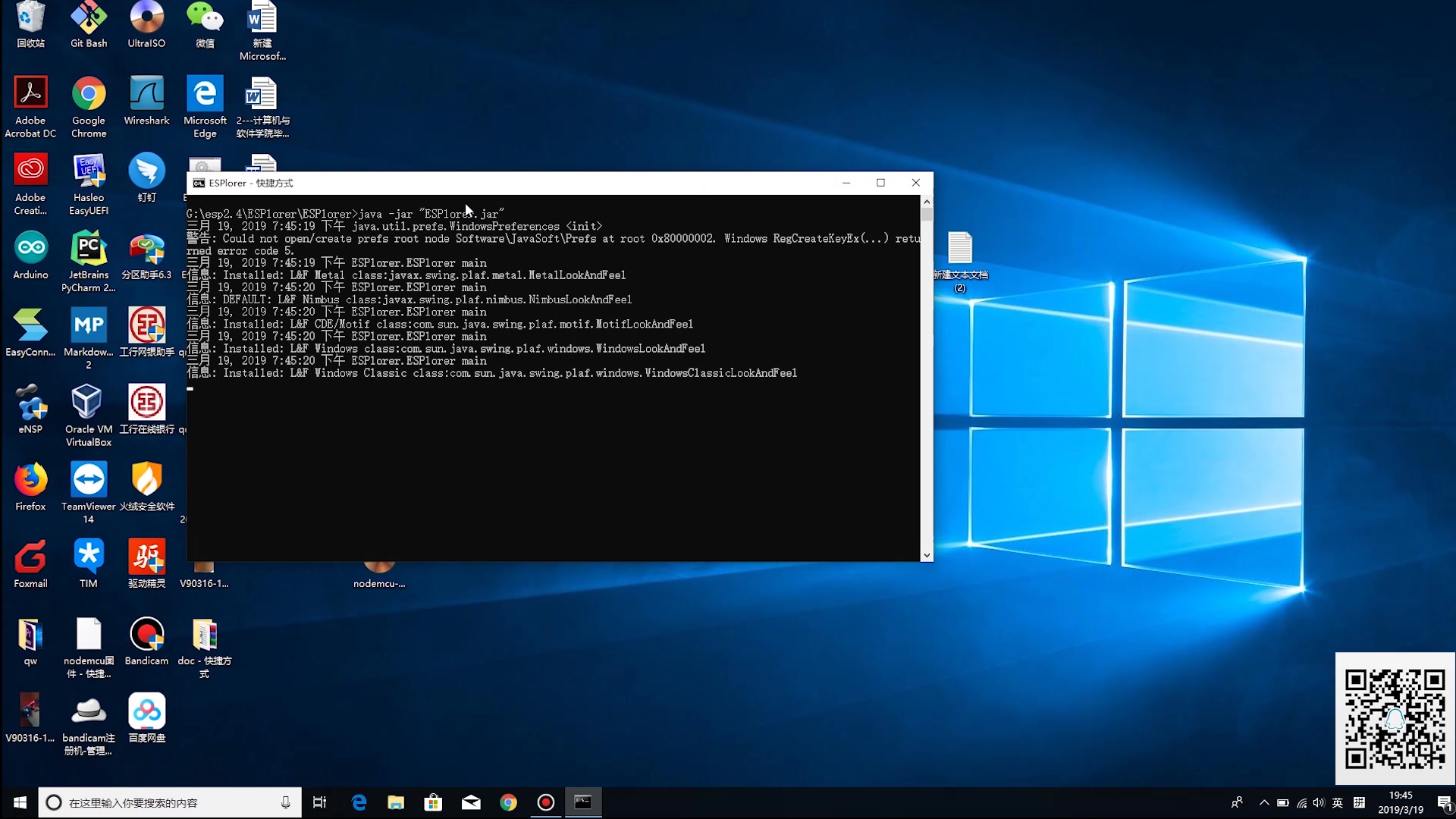Toggle the 英 input language indicator
Image resolution: width=1456 pixels, height=819 pixels.
(1338, 802)
